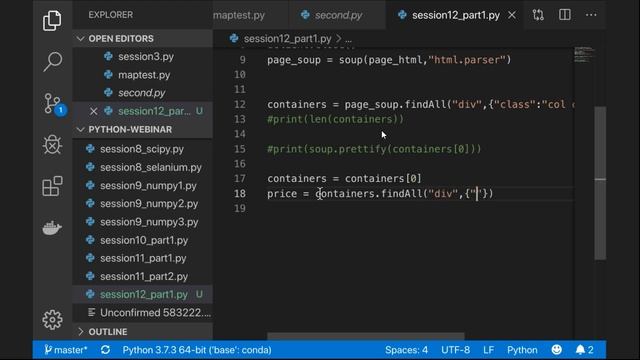The width and height of the screenshot is (640, 360).
Task: Open the Explorer view in activity bar
Action: [52, 21]
